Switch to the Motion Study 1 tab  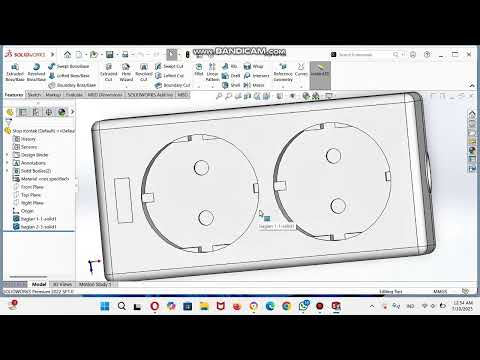[x=95, y=285]
